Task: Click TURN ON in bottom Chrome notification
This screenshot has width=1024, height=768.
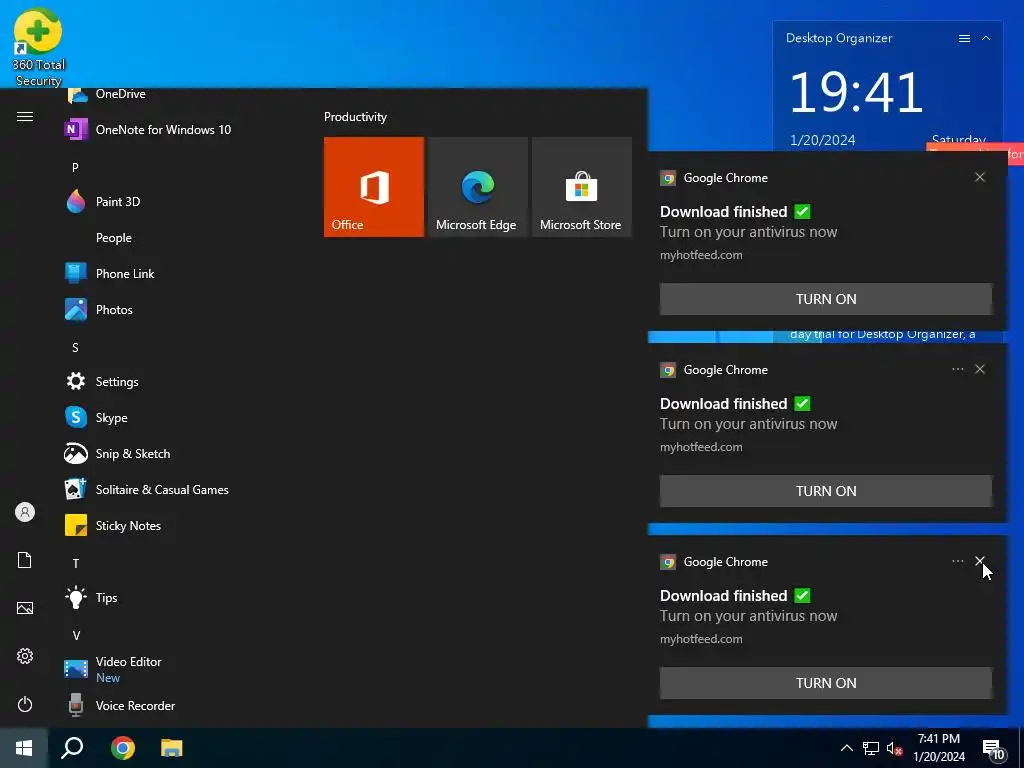Action: tap(826, 682)
